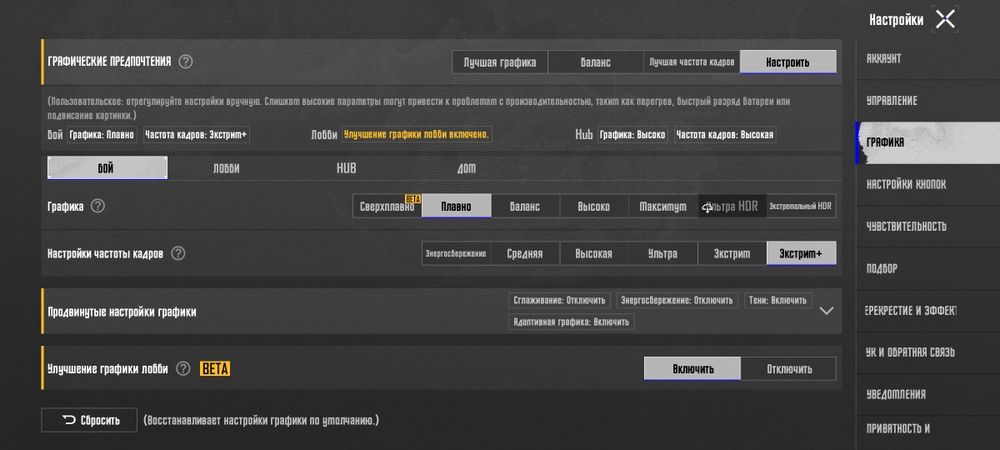Image resolution: width=1000 pixels, height=450 pixels.
Task: Reset graphics with Сбросить button
Action: click(89, 420)
